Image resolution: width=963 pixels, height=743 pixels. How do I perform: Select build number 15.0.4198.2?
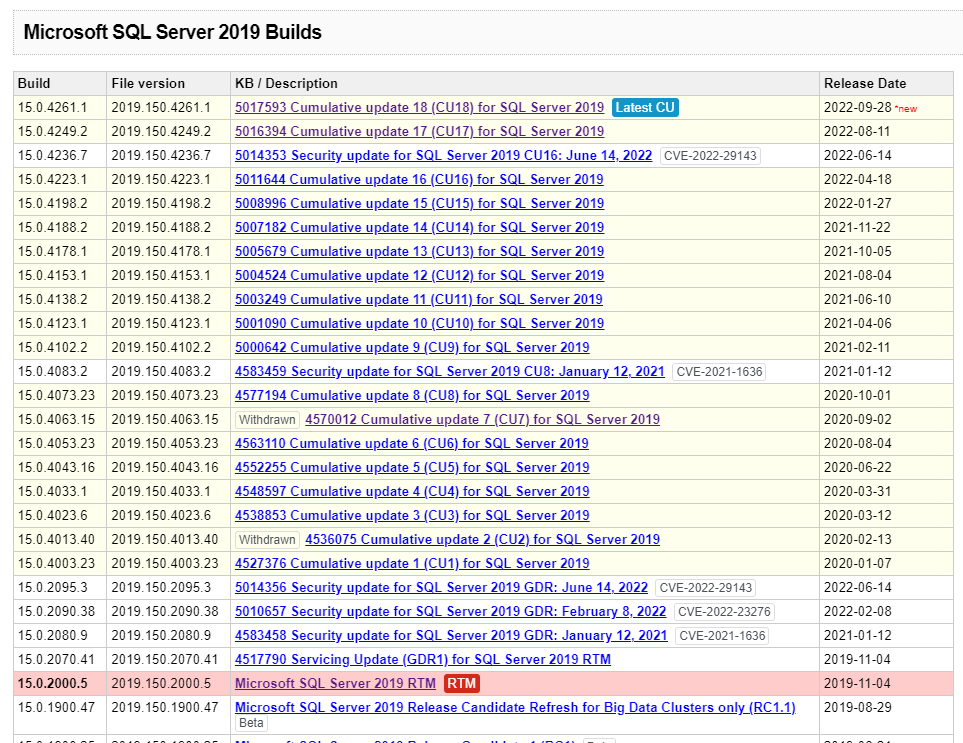[52, 203]
